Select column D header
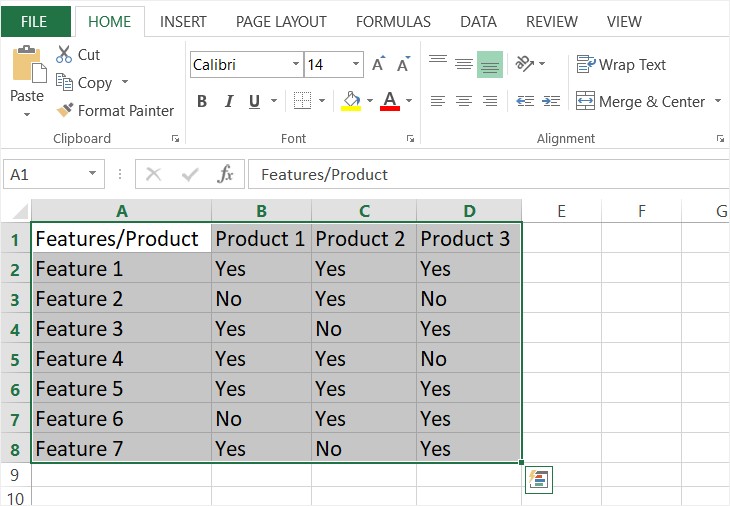The width and height of the screenshot is (730, 506). point(469,211)
